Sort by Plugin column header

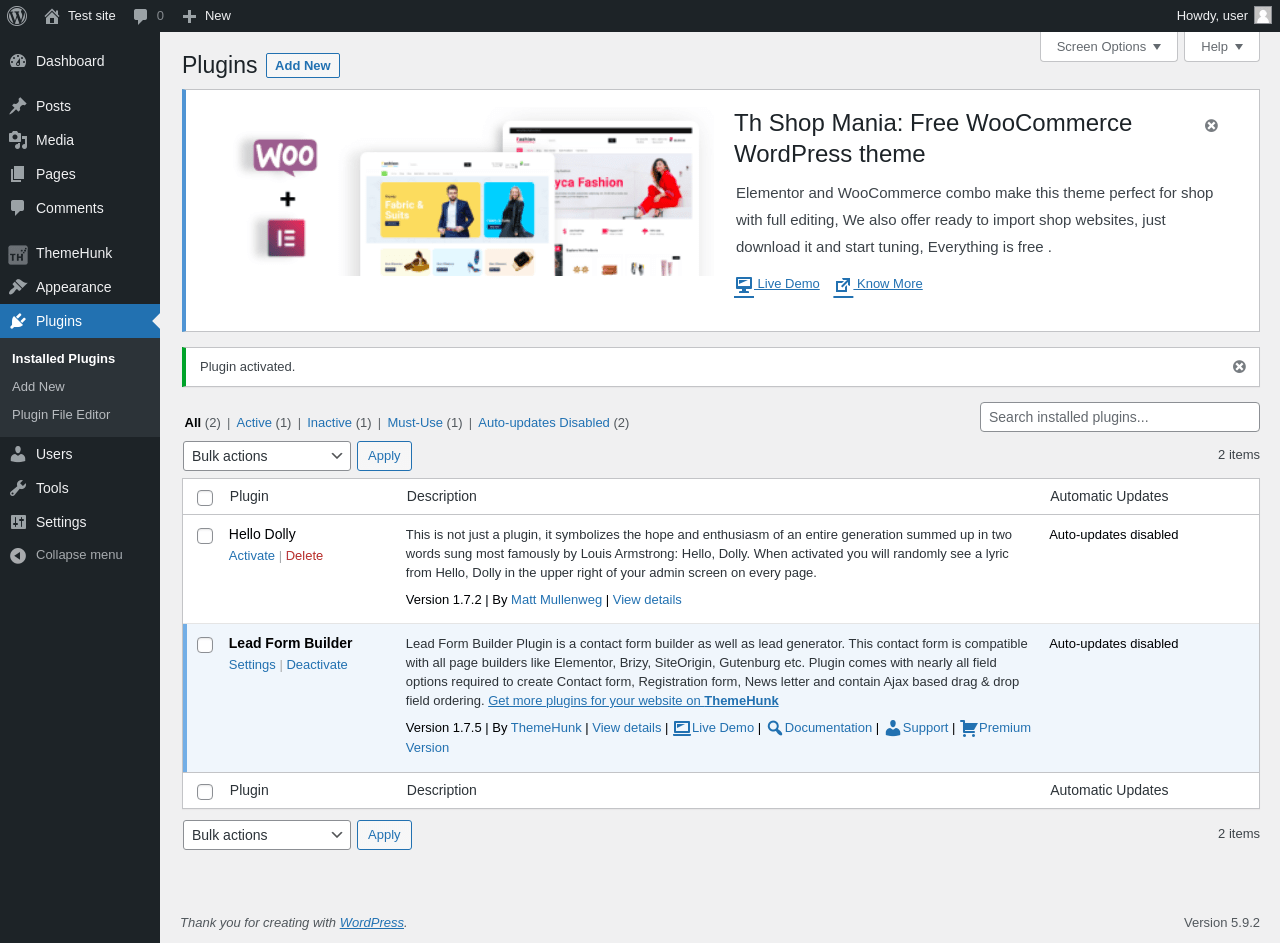[249, 496]
